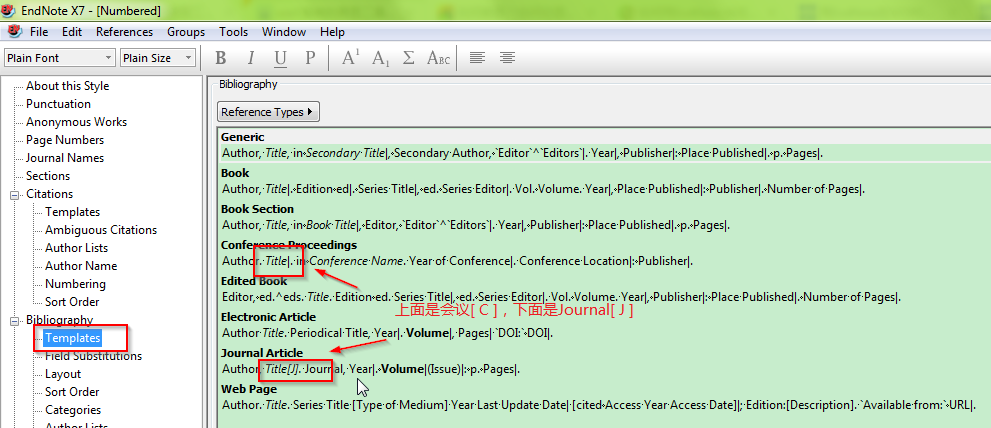Open the Tools menu

[x=234, y=32]
